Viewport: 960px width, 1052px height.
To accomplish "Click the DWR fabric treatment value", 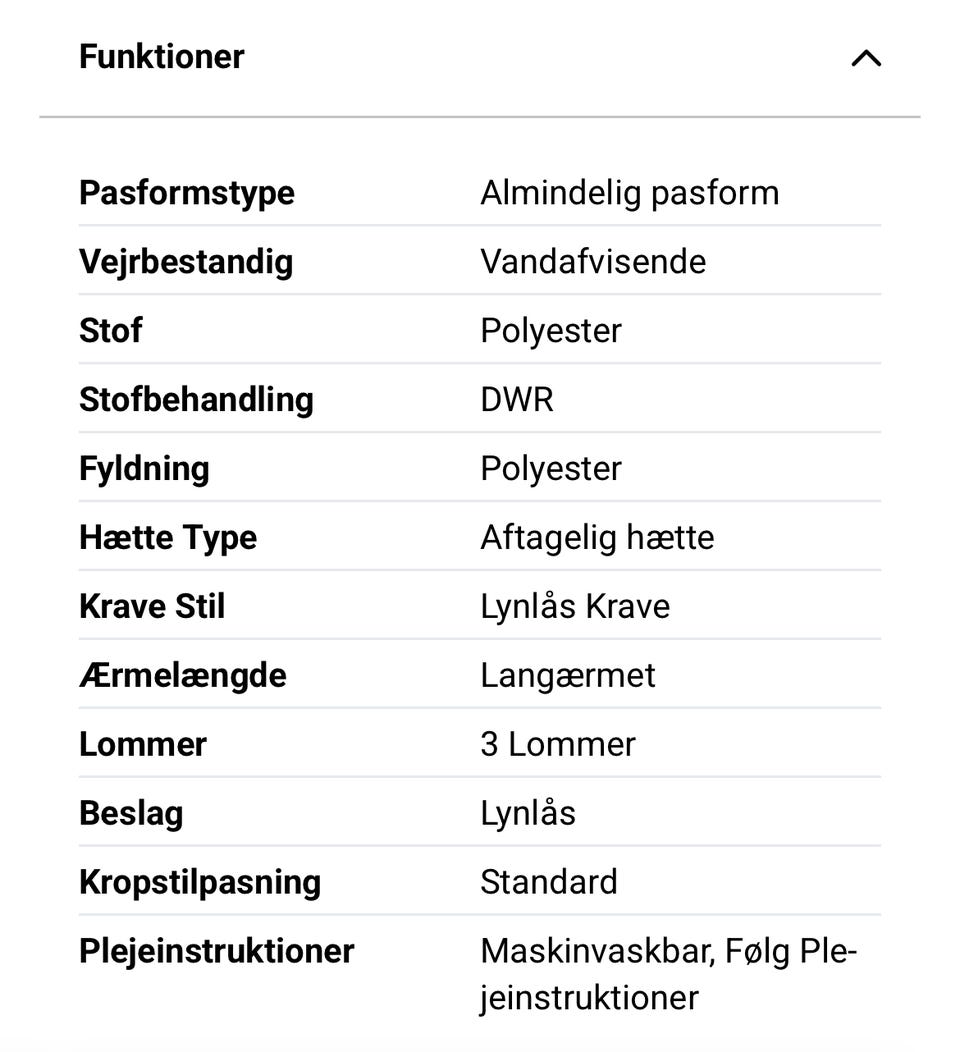I will (x=517, y=399).
